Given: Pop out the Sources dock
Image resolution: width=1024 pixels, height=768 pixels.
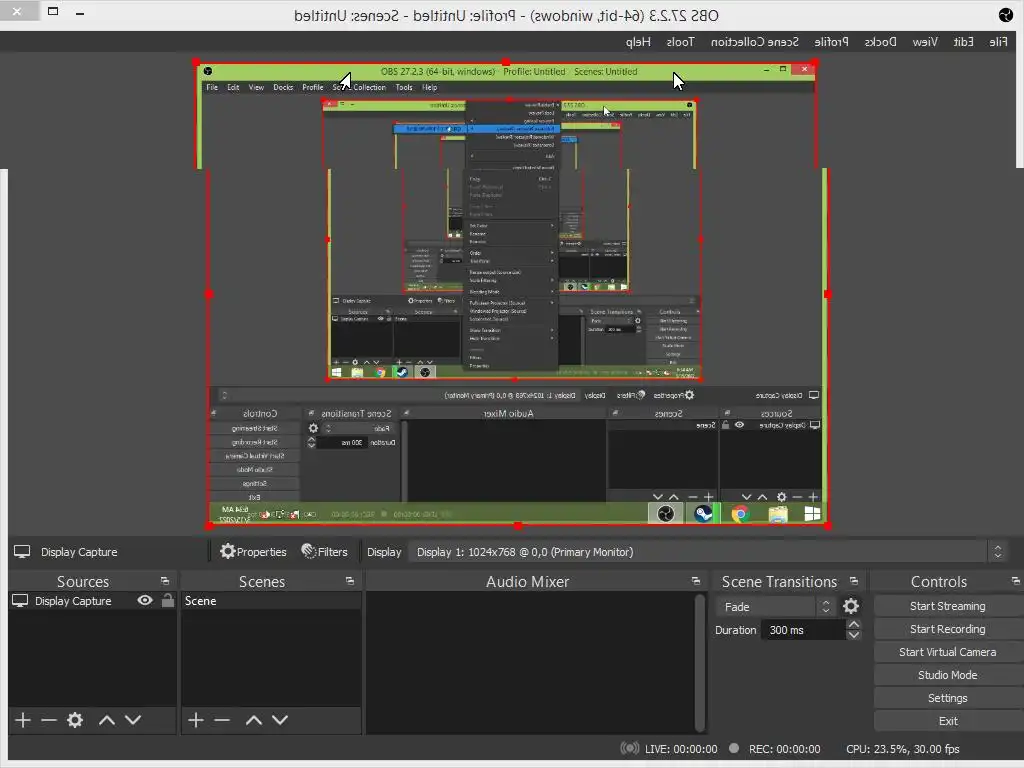Looking at the screenshot, I should pyautogui.click(x=165, y=581).
